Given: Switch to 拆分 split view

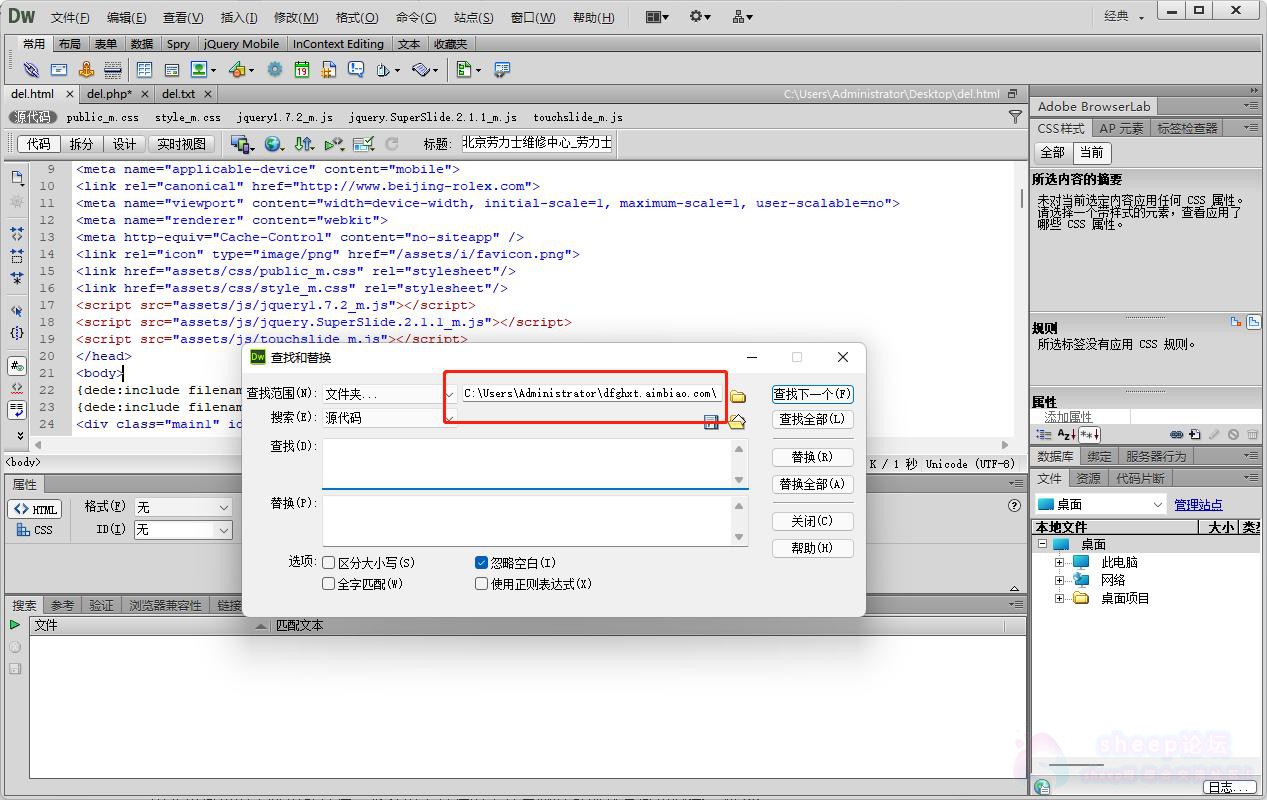Looking at the screenshot, I should (x=81, y=144).
